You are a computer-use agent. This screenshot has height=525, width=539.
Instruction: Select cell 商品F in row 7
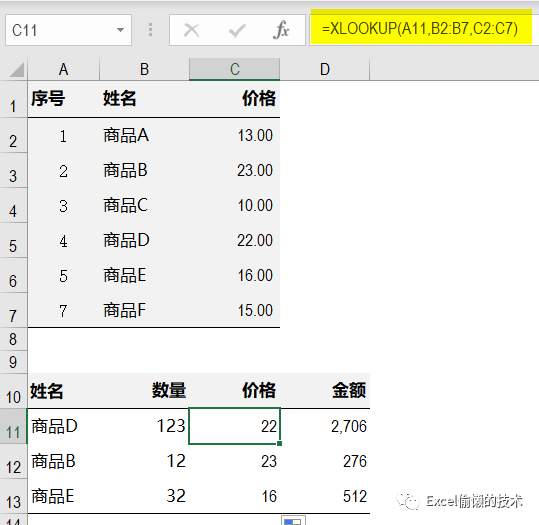point(144,310)
